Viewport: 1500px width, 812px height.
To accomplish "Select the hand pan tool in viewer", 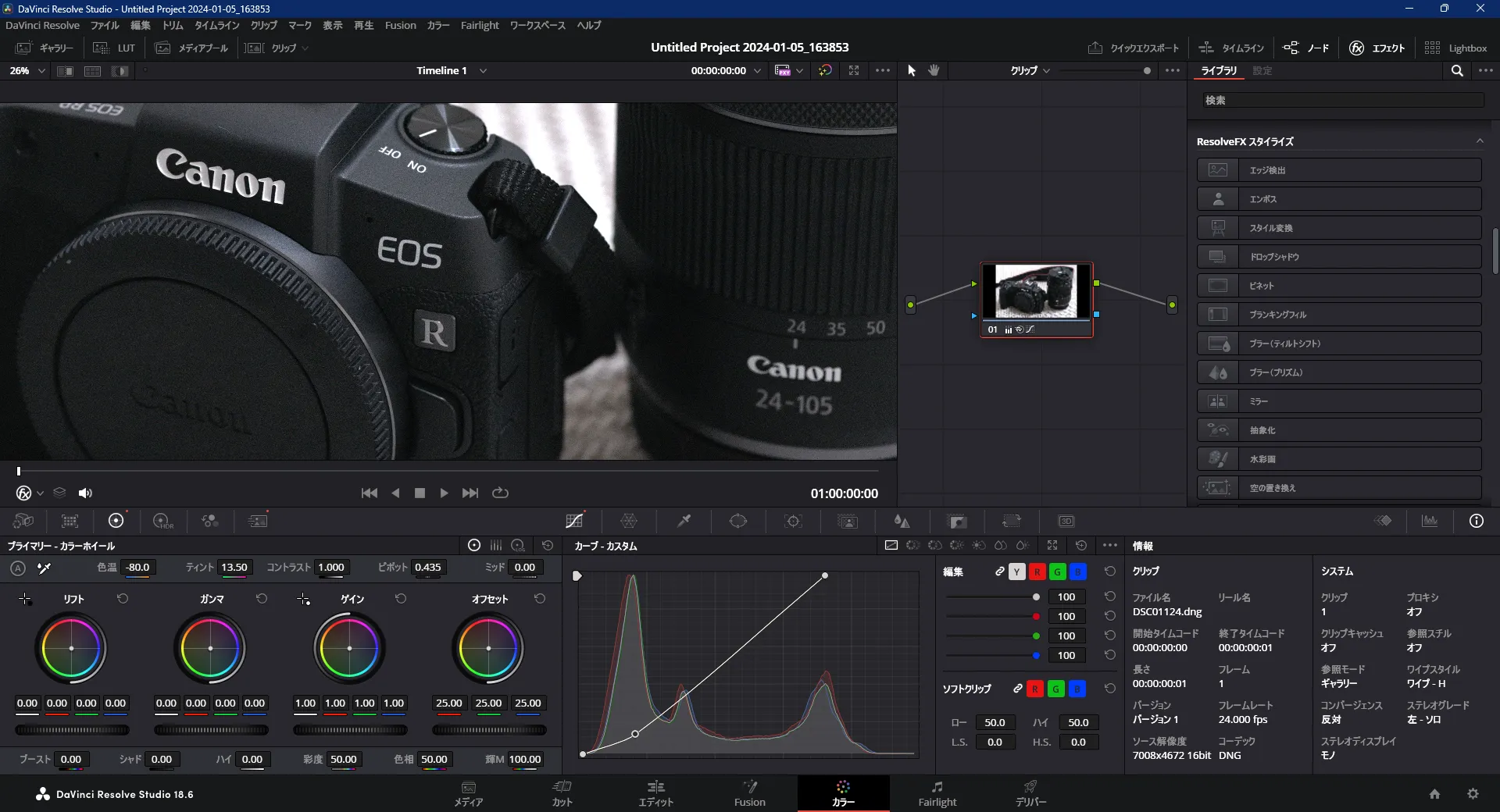I will coord(934,70).
